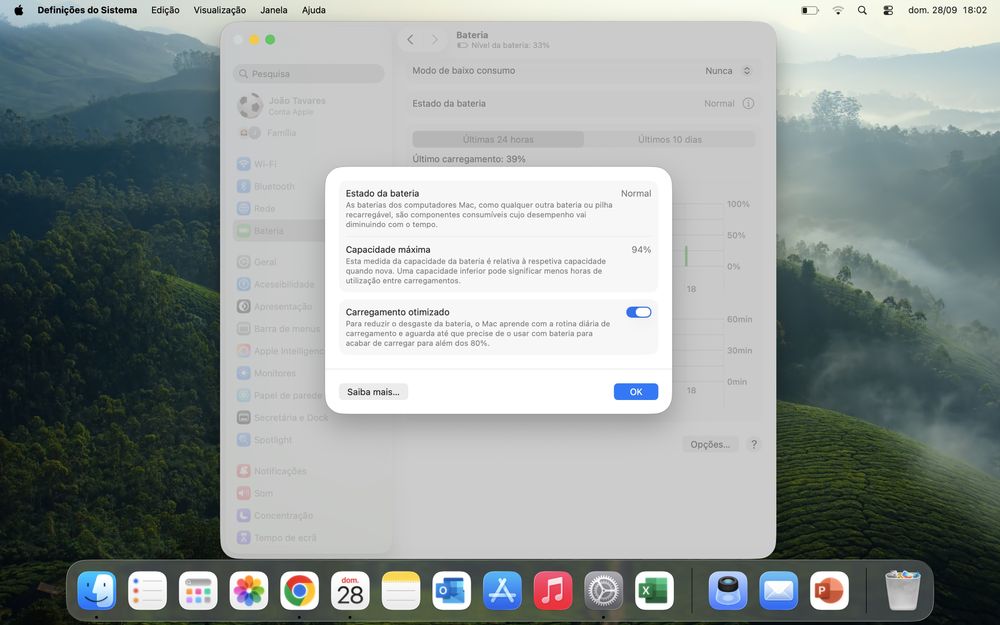Go forward with the right chevron

click(435, 40)
